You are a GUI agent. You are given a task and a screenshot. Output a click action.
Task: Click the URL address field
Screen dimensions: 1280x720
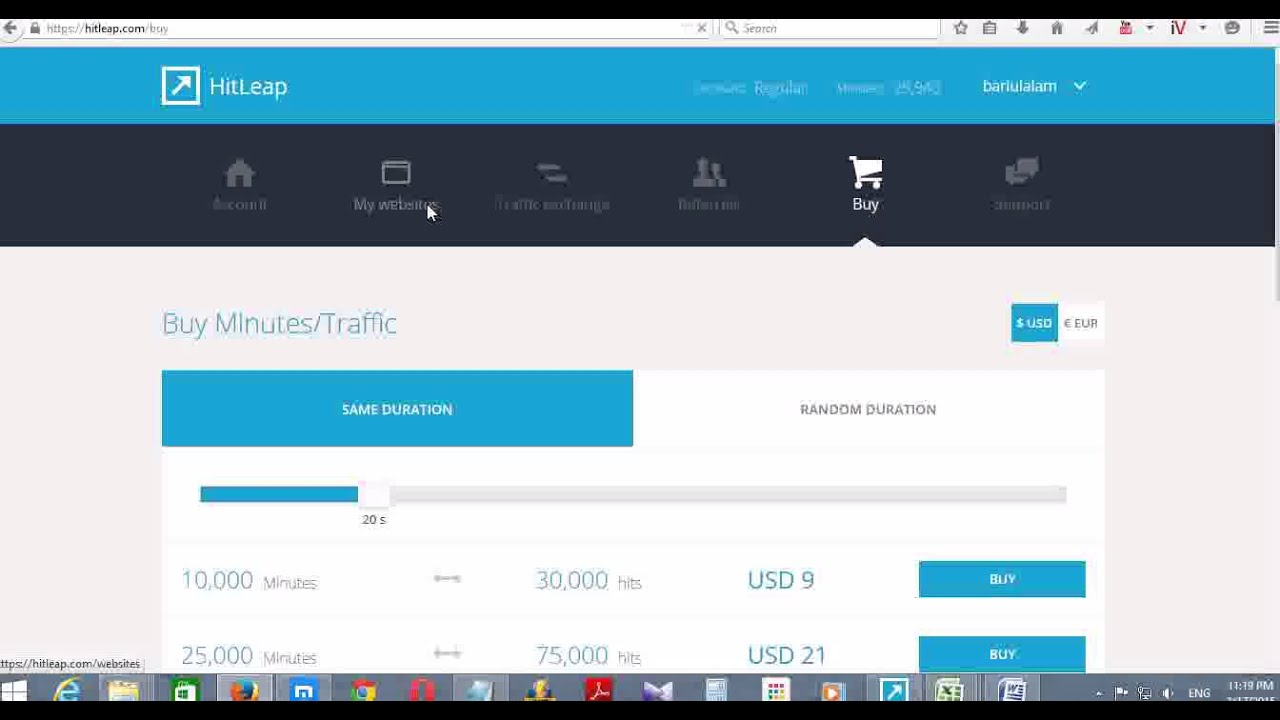[360, 28]
